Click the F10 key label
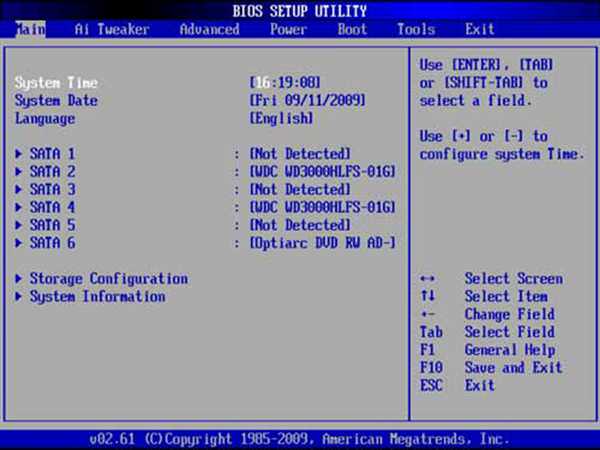The height and width of the screenshot is (450, 600). point(431,368)
